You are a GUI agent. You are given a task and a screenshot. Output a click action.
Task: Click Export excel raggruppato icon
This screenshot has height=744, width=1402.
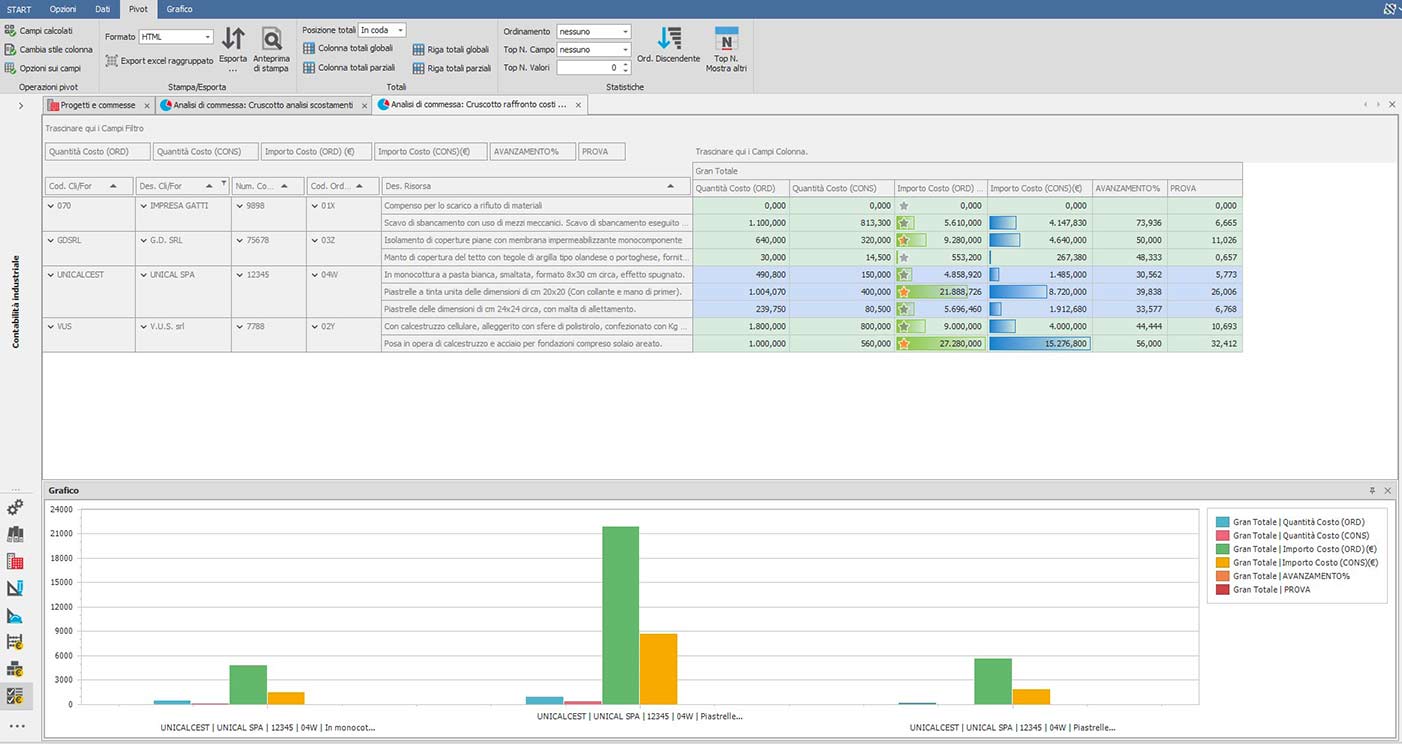[112, 61]
